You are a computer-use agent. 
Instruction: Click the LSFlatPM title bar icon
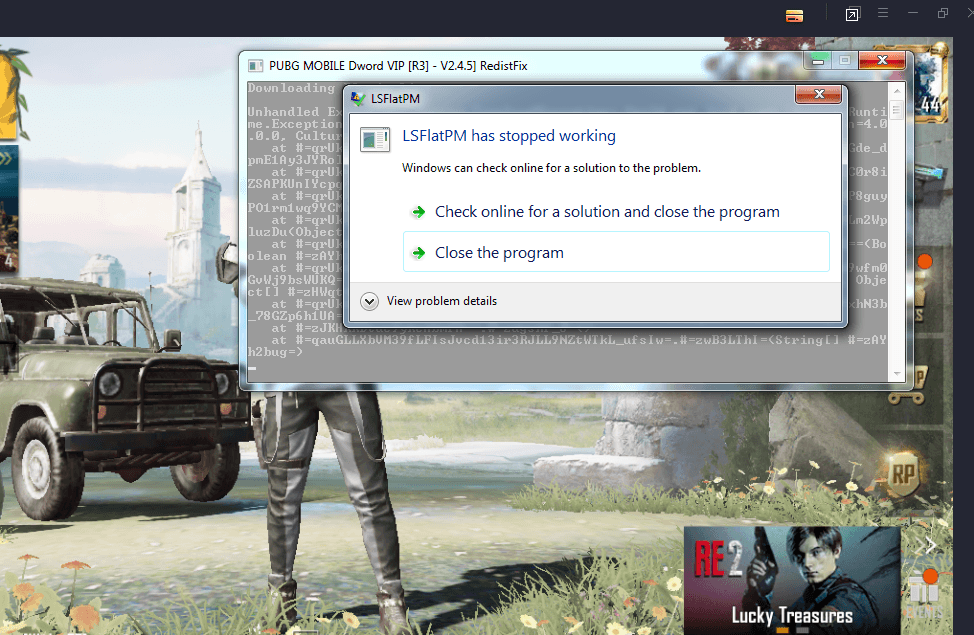(358, 98)
